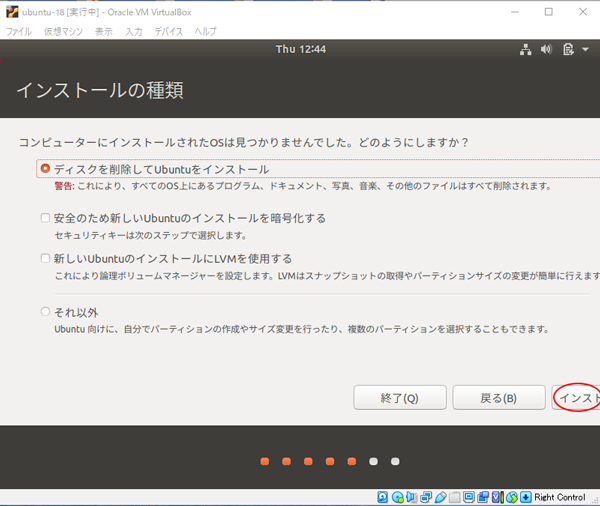The height and width of the screenshot is (506, 600).
Task: Open the 仮想マシン menu
Action: (x=63, y=31)
